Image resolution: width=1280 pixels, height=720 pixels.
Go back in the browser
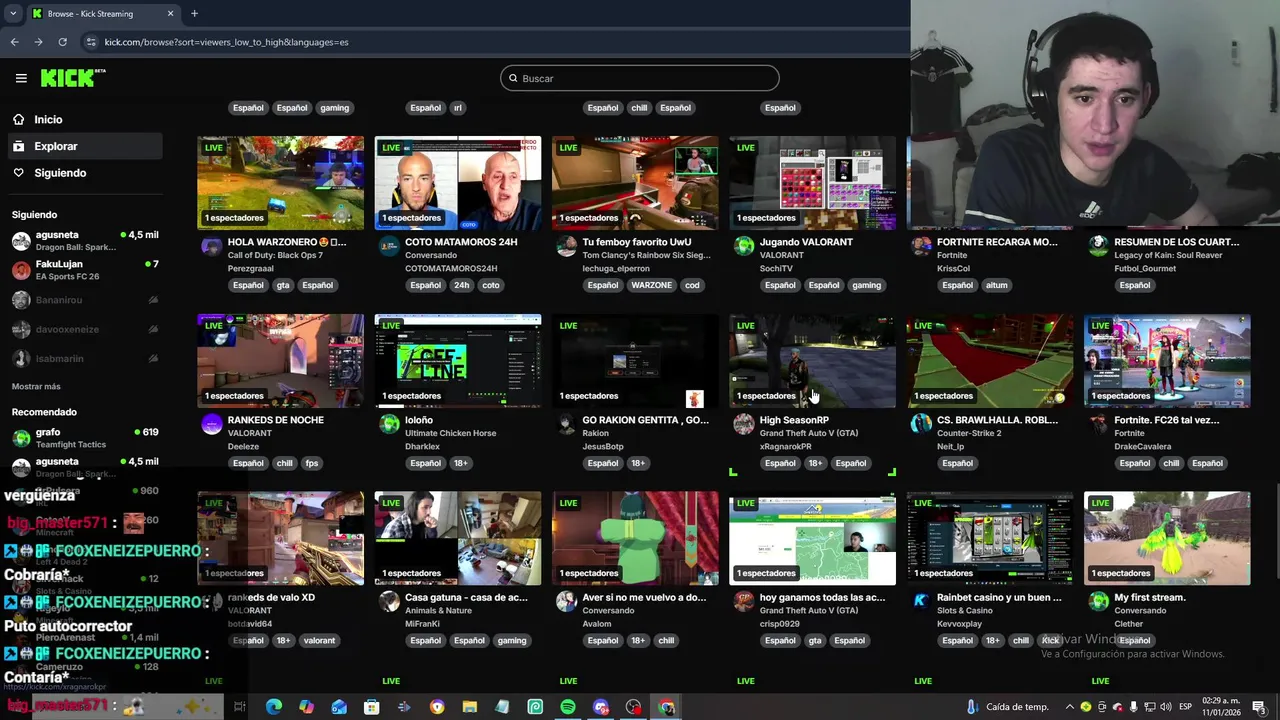pos(14,42)
